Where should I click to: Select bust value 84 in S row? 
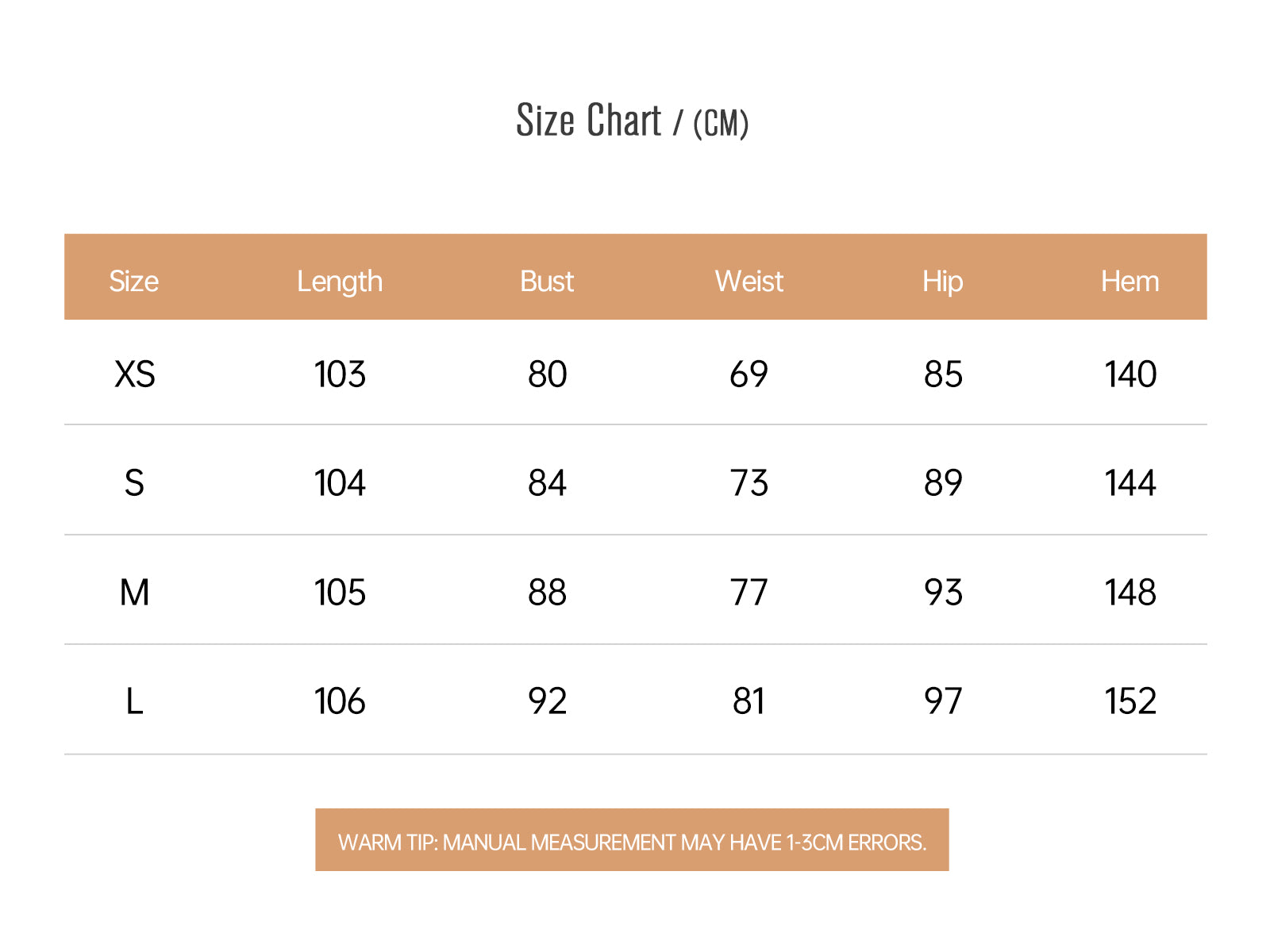coord(547,482)
